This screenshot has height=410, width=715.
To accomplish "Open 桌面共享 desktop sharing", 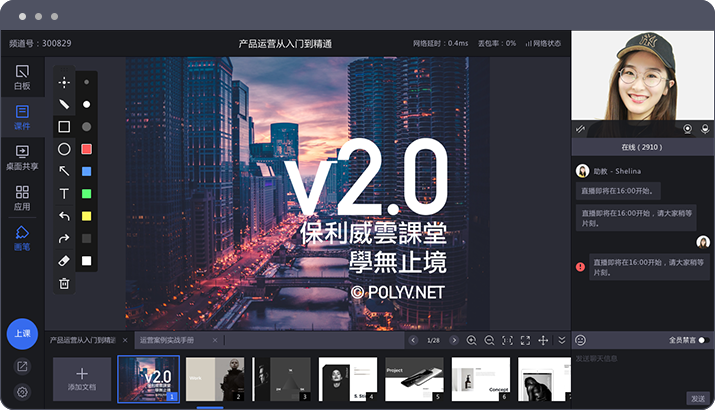I will coord(22,157).
